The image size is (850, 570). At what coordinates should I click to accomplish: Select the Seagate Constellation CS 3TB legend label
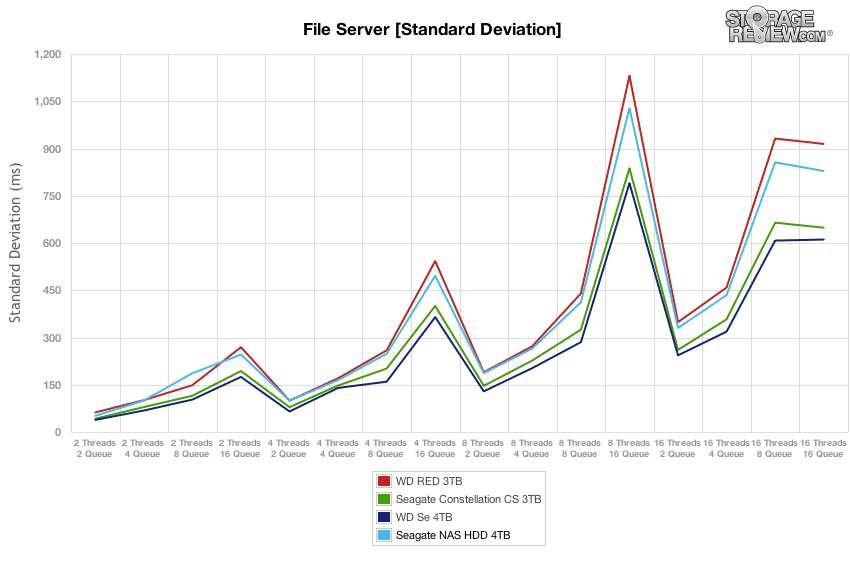468,499
